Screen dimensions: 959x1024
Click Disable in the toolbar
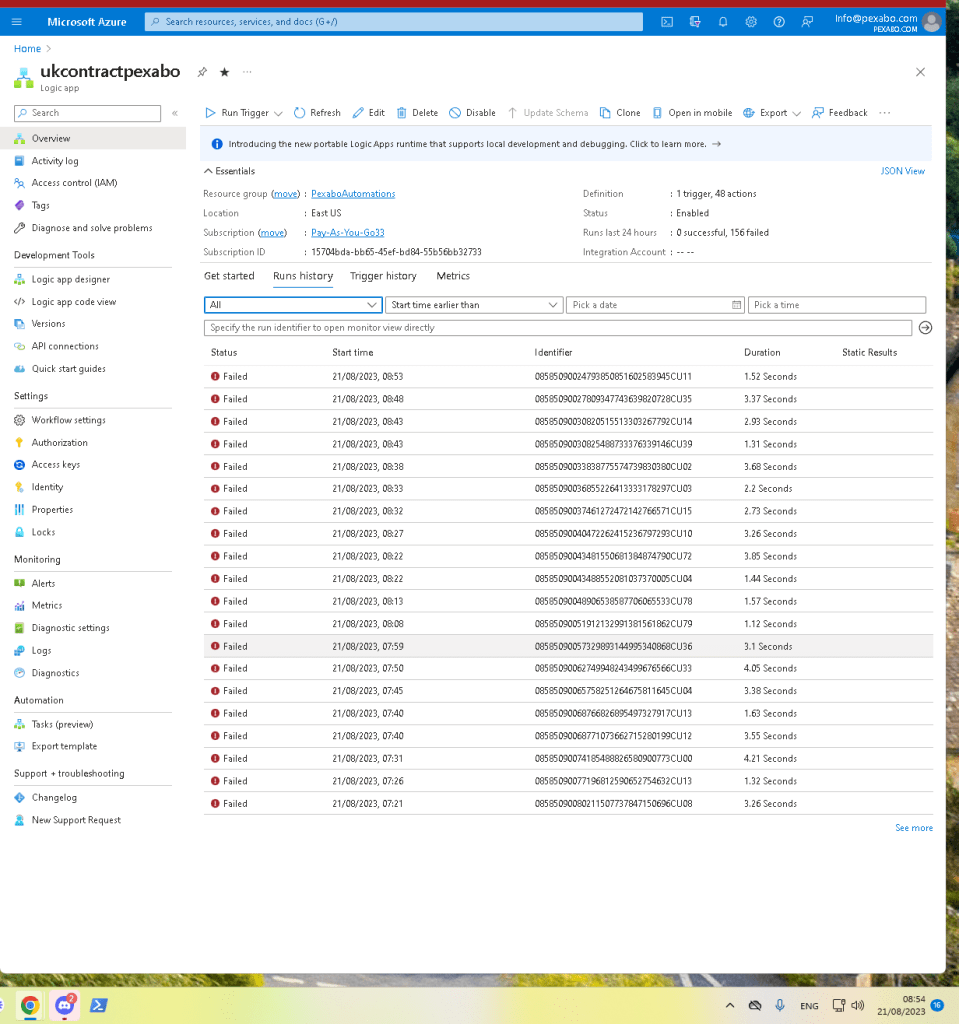point(472,113)
